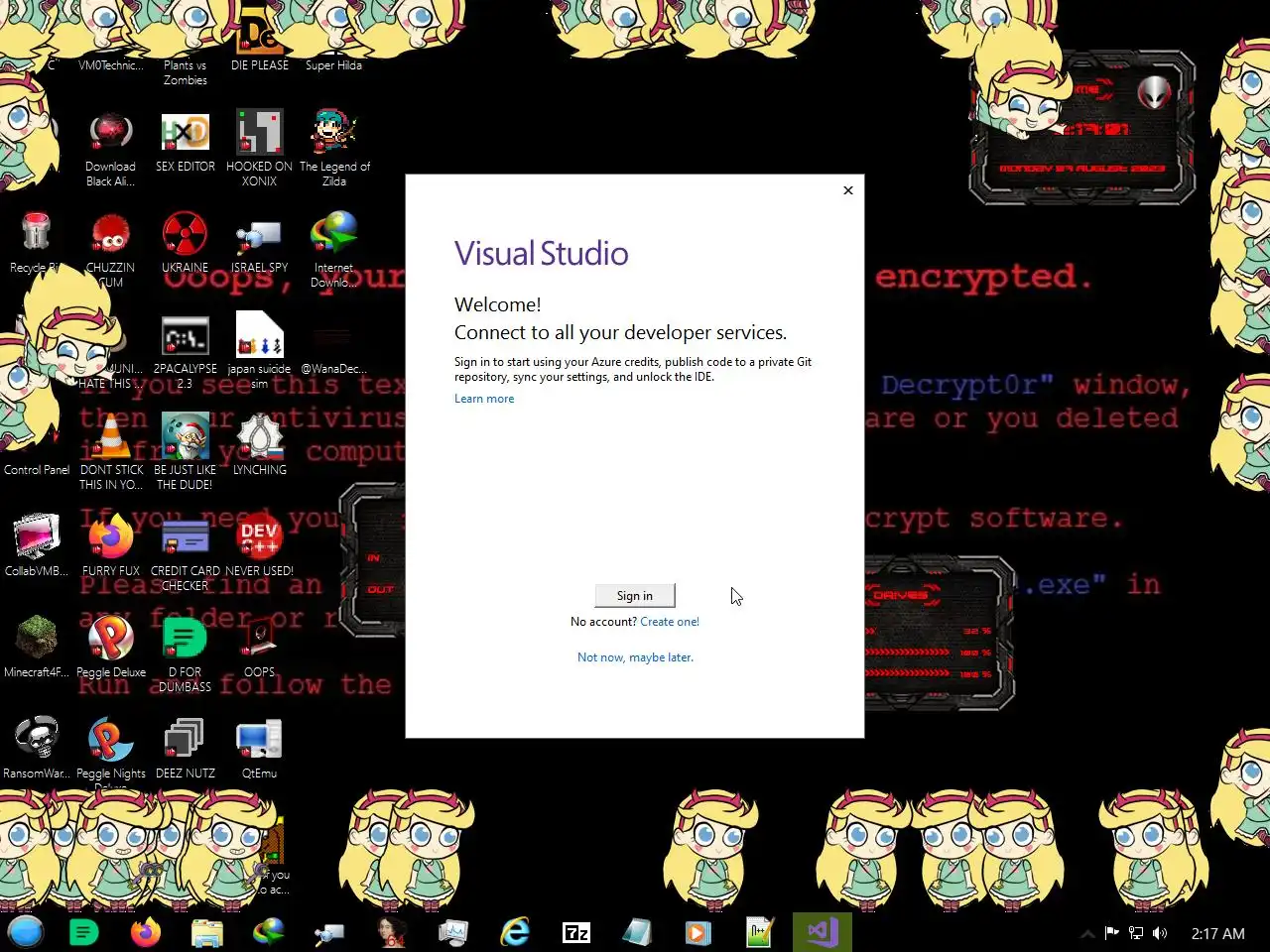1270x952 pixels.
Task: Select the FURRY FUX Firefox icon
Action: click(111, 545)
